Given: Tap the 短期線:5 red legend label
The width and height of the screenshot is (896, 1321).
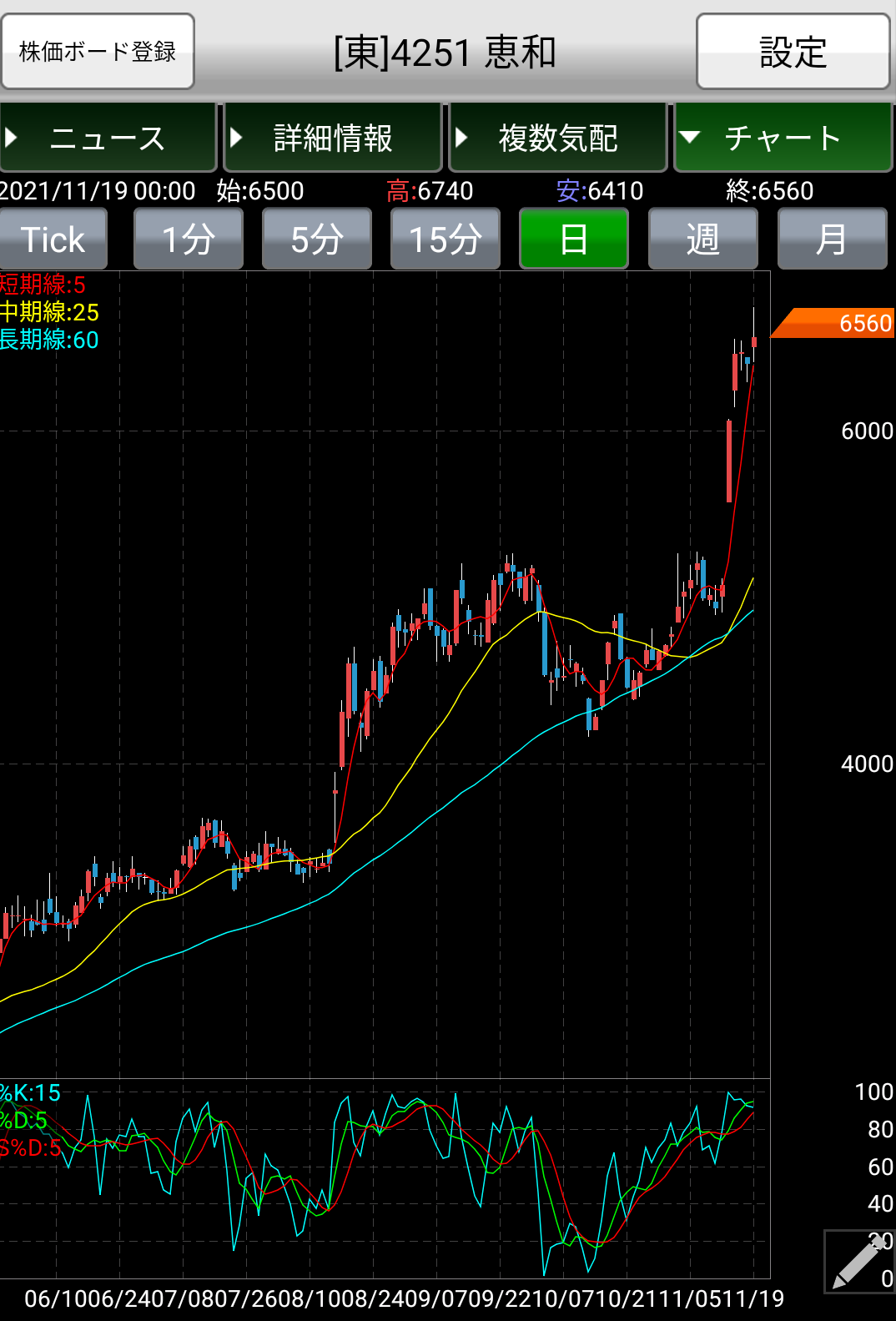Looking at the screenshot, I should [43, 285].
